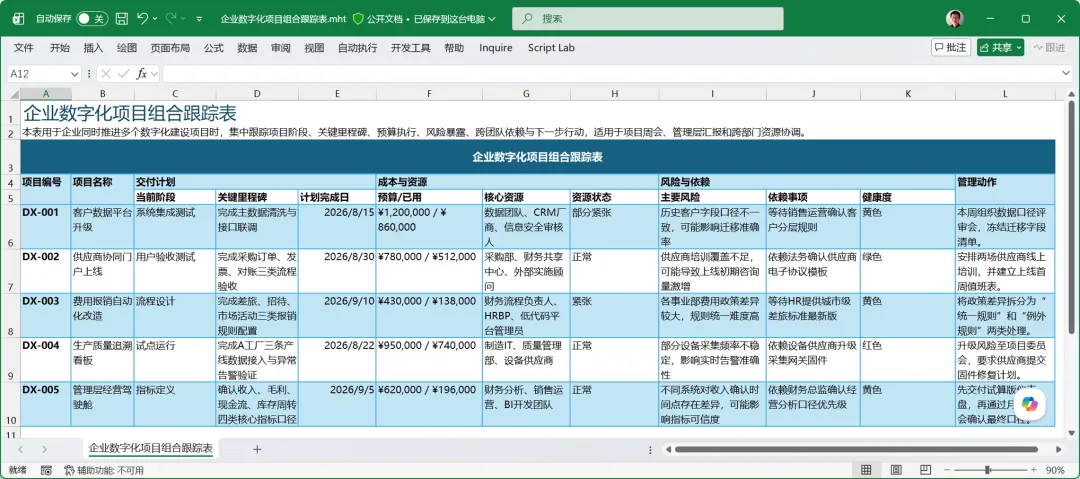Click the macro recording icon in status bar
This screenshot has height=479, width=1080.
pyautogui.click(x=46, y=470)
